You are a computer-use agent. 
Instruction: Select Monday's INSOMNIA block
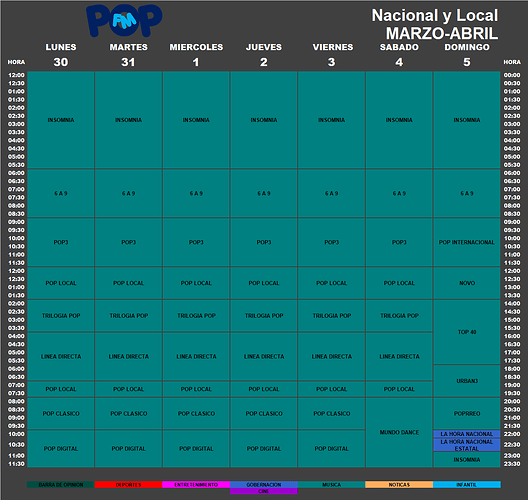[x=61, y=120]
